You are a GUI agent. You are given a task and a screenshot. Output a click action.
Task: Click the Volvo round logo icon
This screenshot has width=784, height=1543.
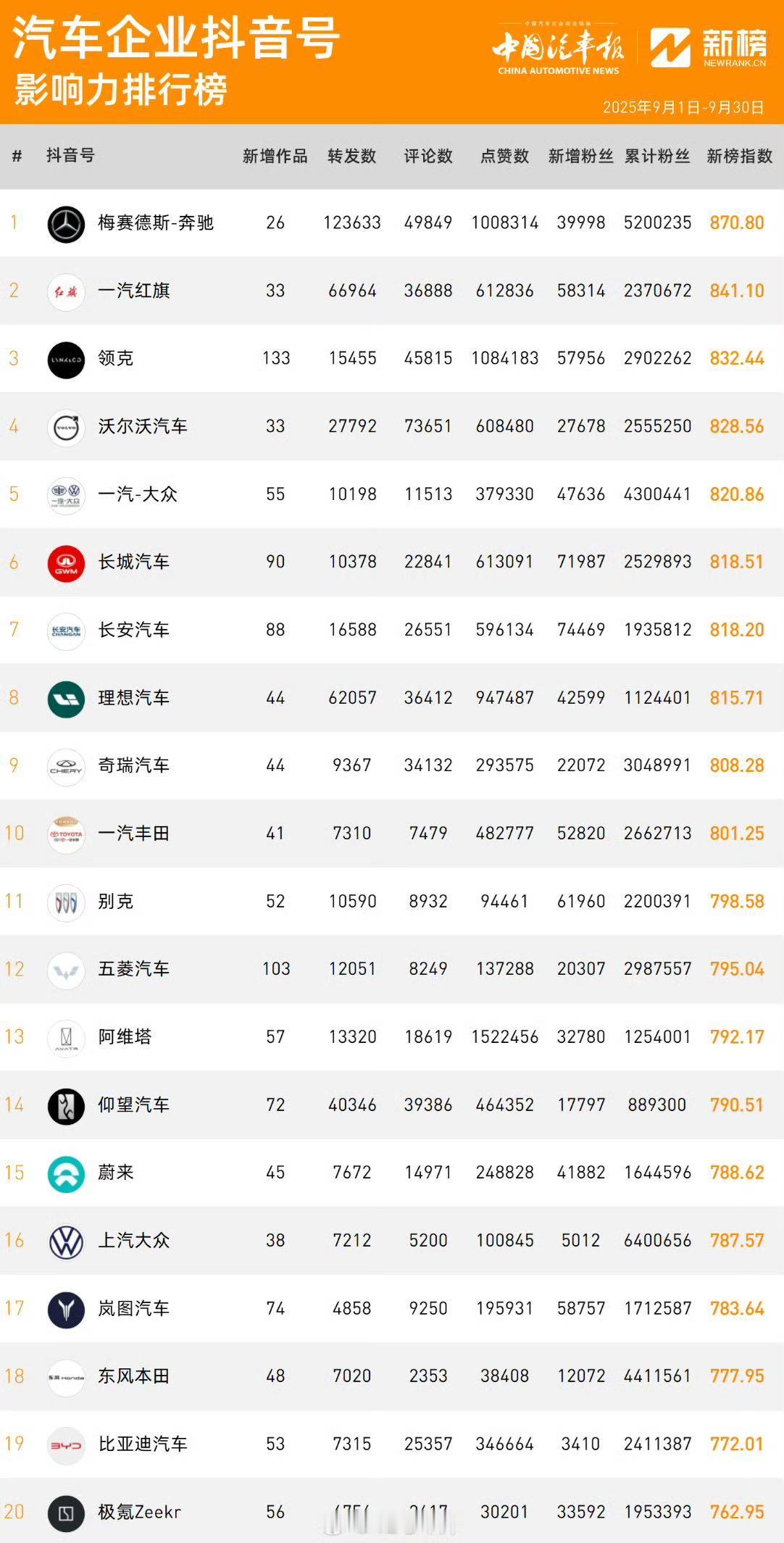coord(66,428)
